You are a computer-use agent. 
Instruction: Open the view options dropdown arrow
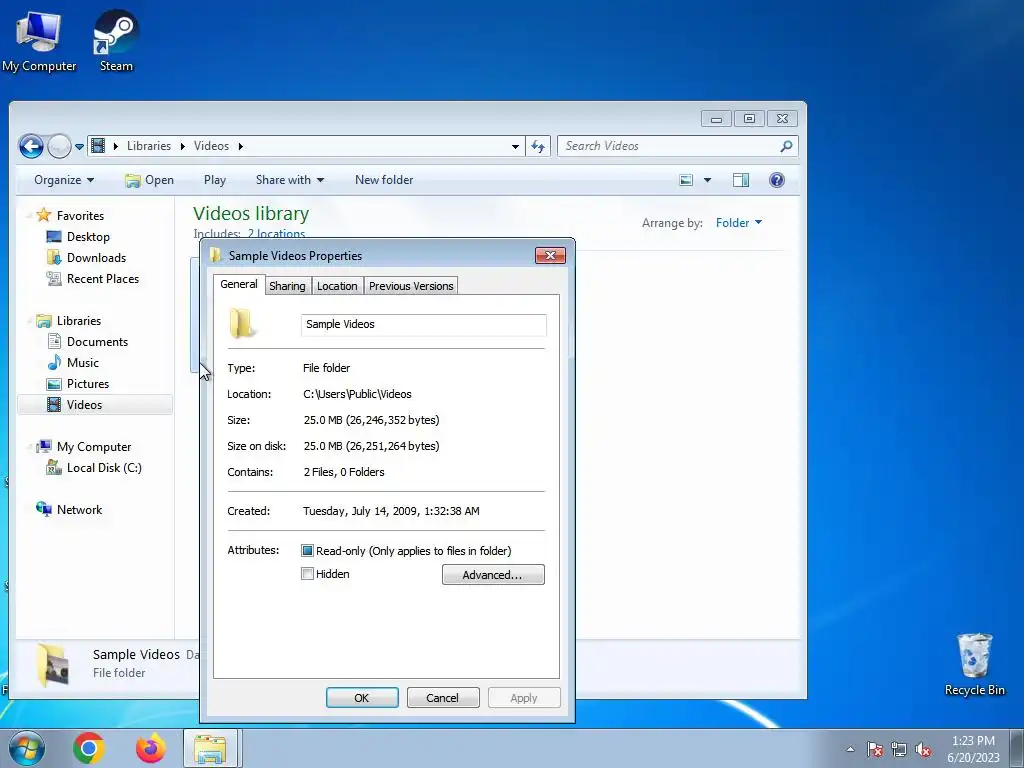click(x=707, y=180)
